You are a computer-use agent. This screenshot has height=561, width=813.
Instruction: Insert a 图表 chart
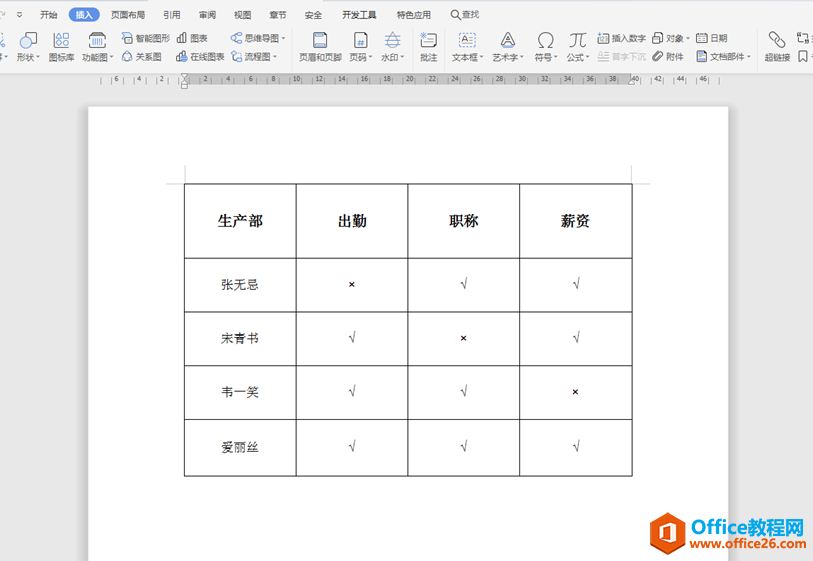tap(192, 38)
